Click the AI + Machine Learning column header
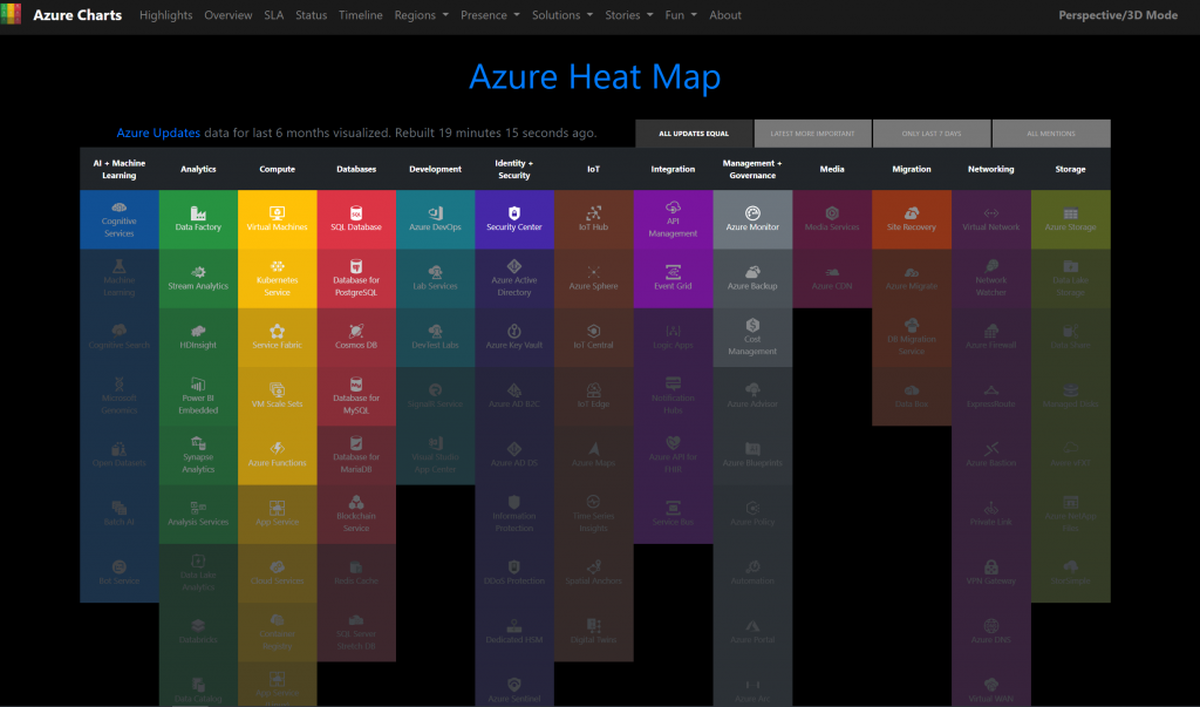Viewport: 1200px width, 707px height. (x=119, y=169)
